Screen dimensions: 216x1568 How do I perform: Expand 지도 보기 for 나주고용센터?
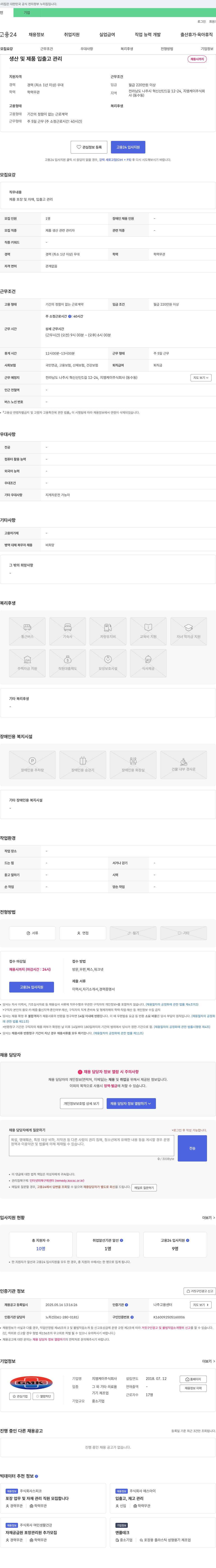click(x=201, y=1305)
